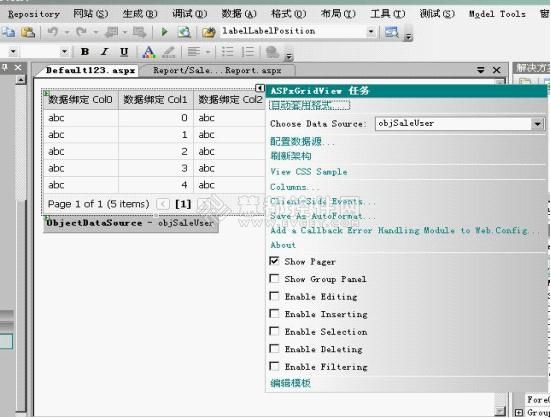Click the Copy toolbar icon

pyautogui.click(x=8, y=32)
